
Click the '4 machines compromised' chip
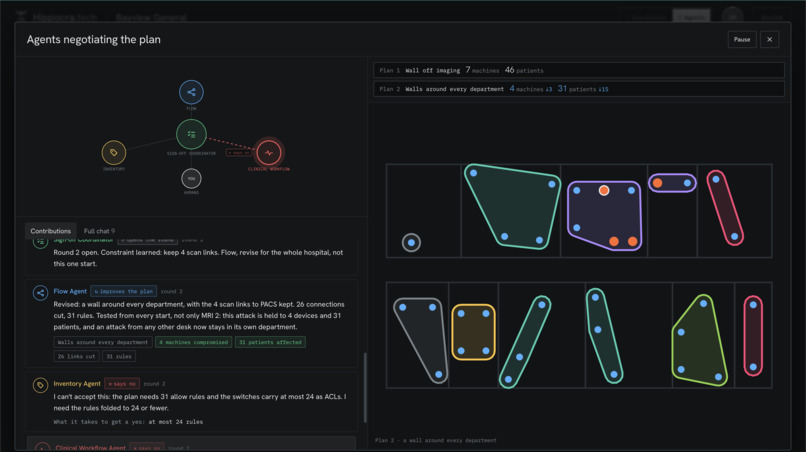[193, 342]
